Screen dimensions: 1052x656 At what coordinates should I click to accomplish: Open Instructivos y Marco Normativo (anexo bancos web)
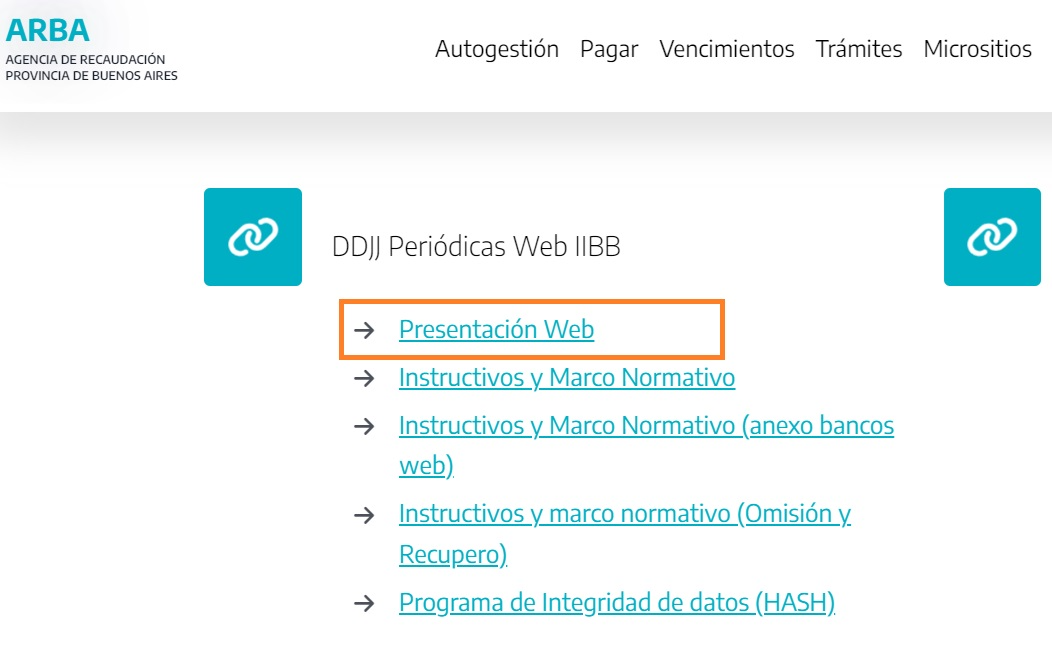coord(646,445)
